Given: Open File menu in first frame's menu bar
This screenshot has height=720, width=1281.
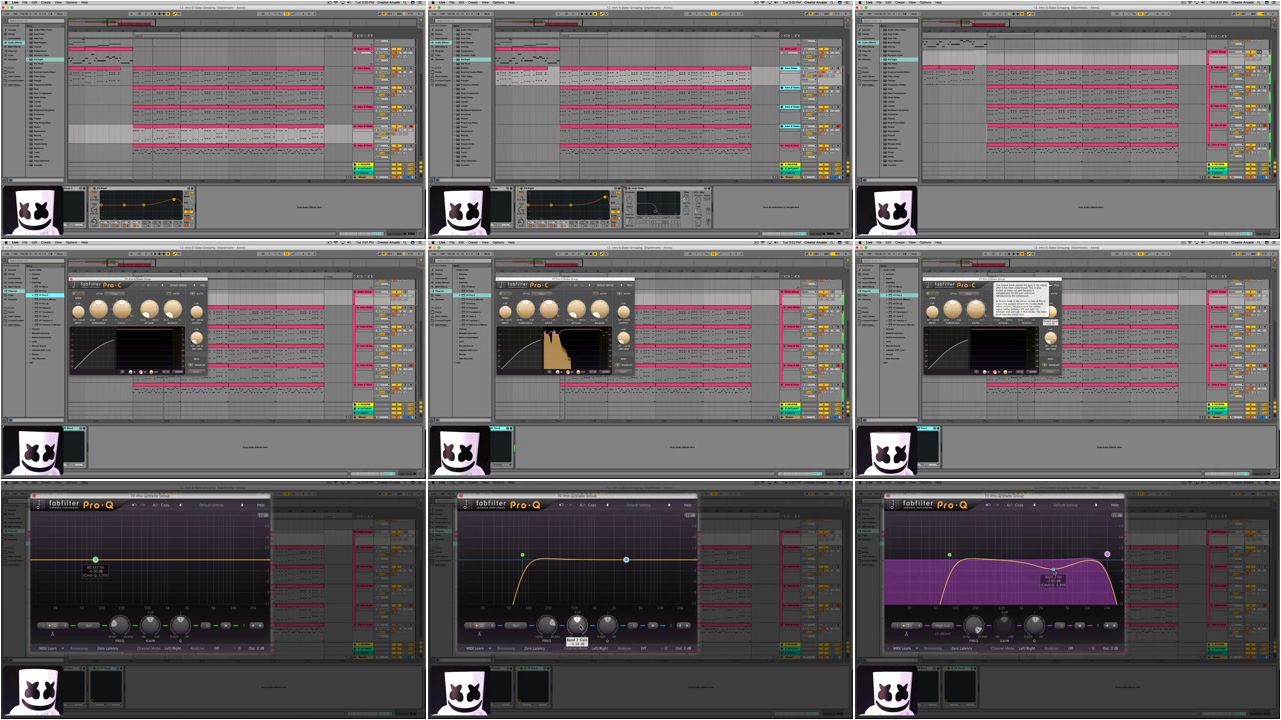Looking at the screenshot, I should click(25, 2).
